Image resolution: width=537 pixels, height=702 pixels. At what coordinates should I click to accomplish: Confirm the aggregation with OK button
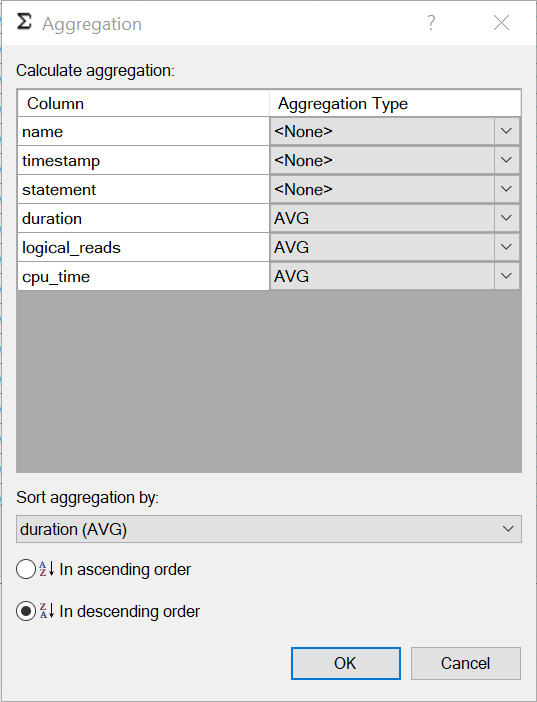(x=346, y=663)
